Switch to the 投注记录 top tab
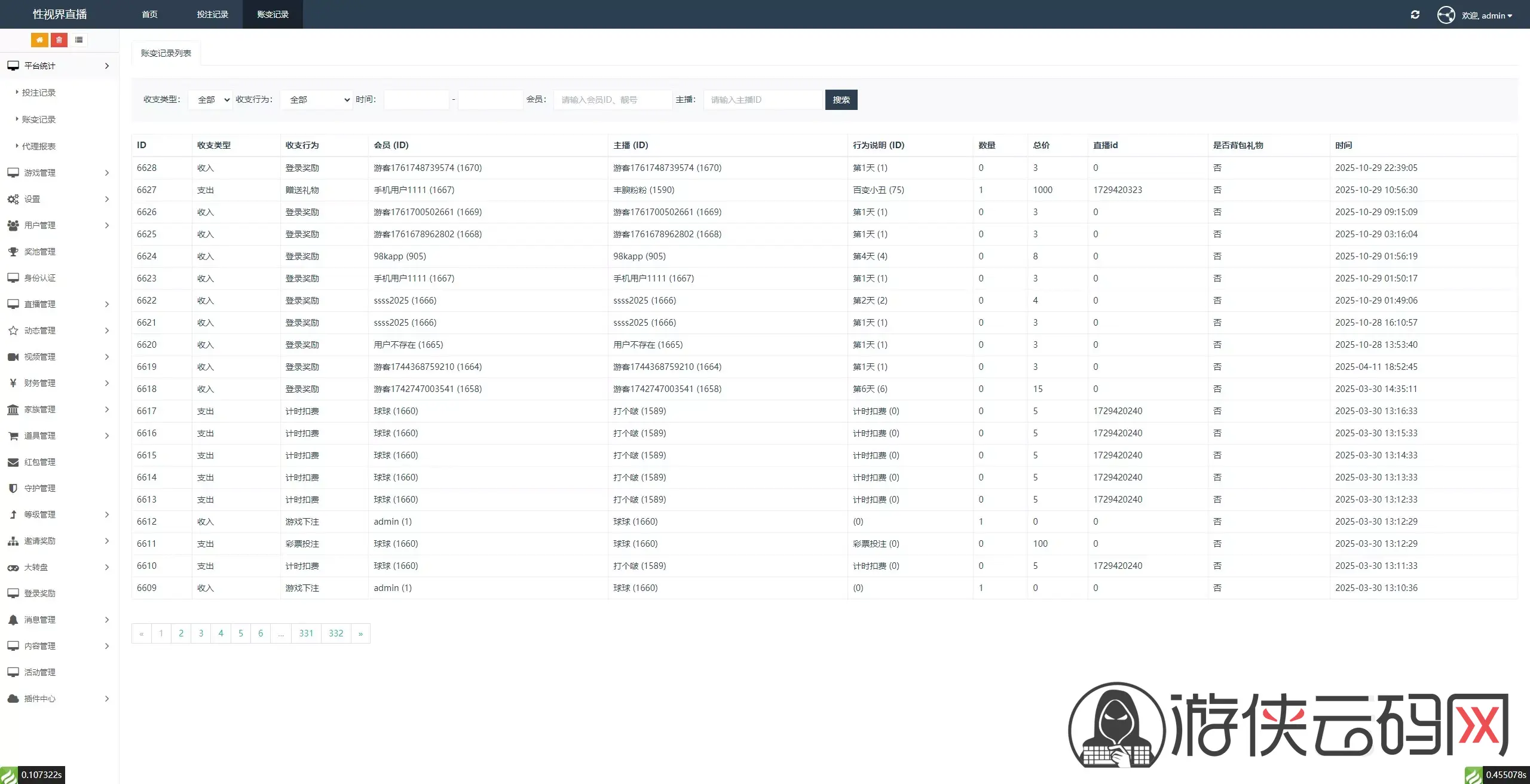This screenshot has height=784, width=1530. pos(212,14)
